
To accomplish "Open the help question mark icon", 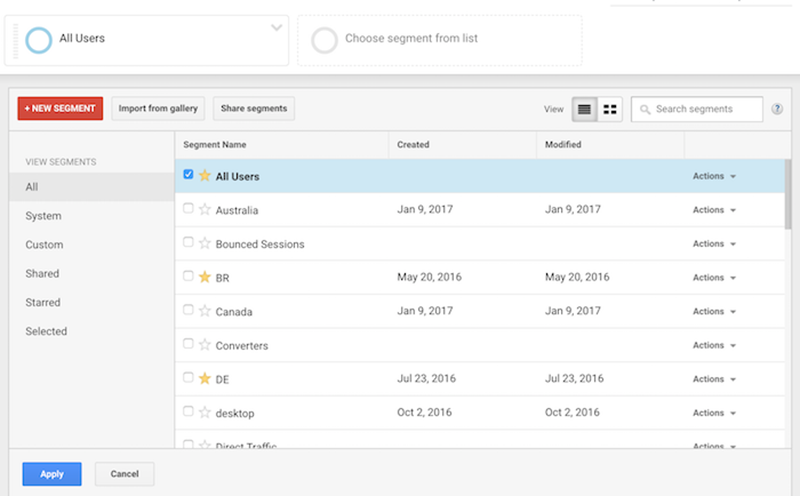I will 777,109.
